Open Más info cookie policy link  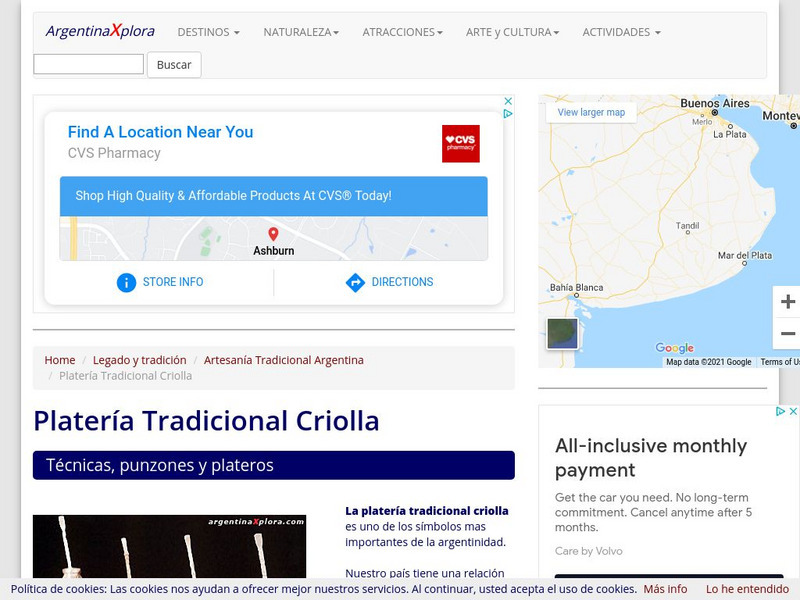point(665,589)
